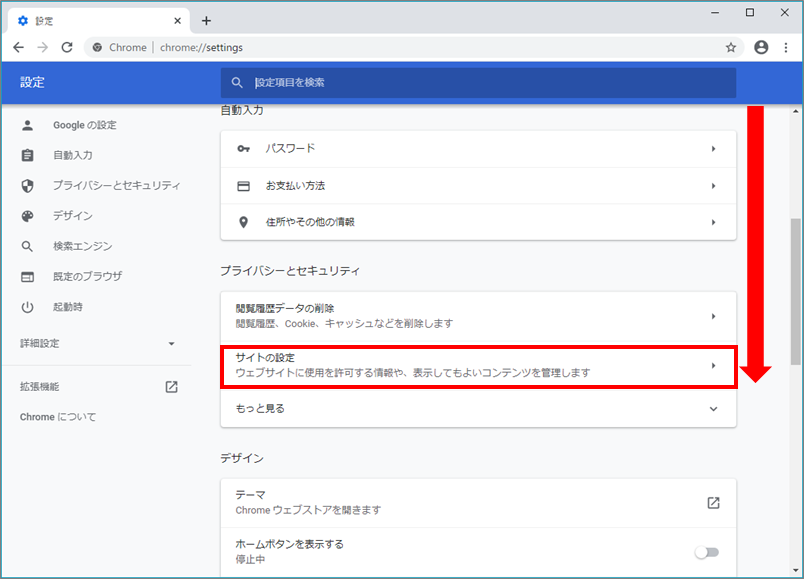
Task: Open サイトの設定
Action: 478,365
